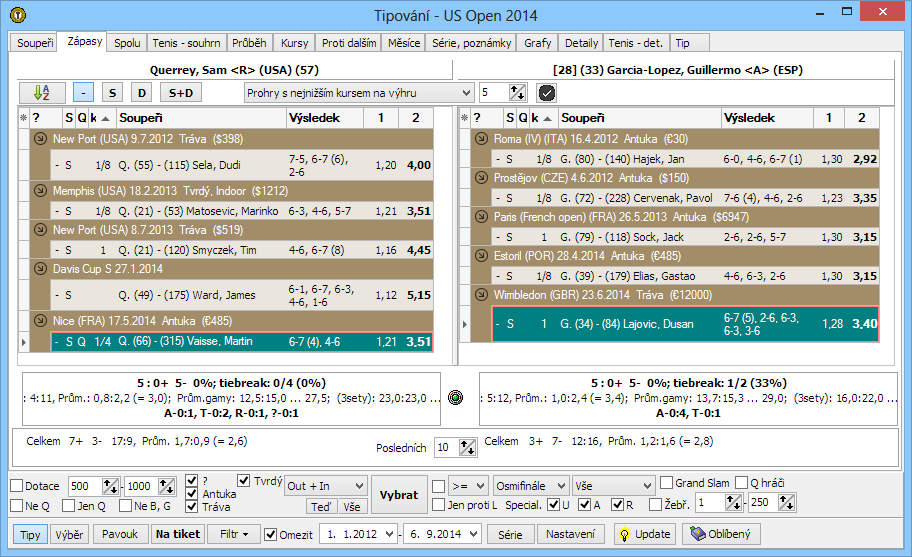Viewport: 912px width, 557px height.
Task: Toggle the Omezit date limit checkbox
Action: click(270, 534)
